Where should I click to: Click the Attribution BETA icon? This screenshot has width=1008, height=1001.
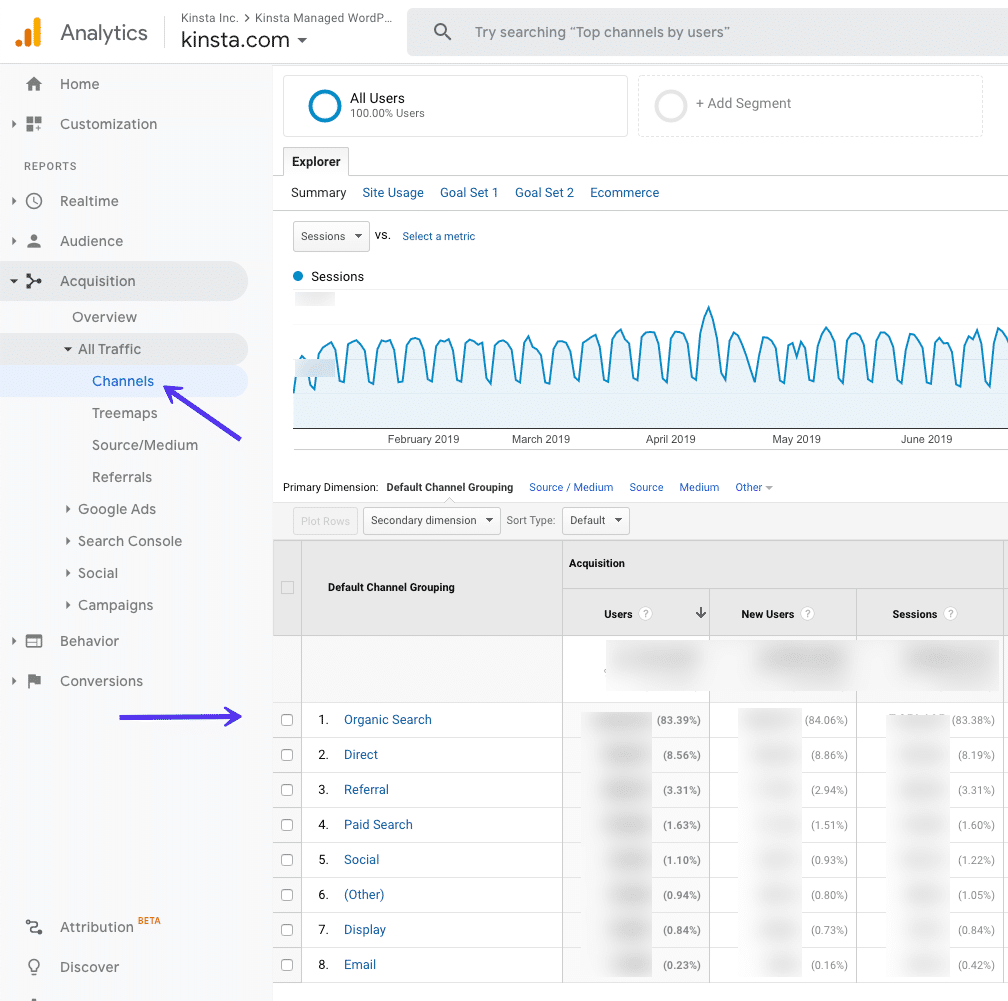(34, 927)
